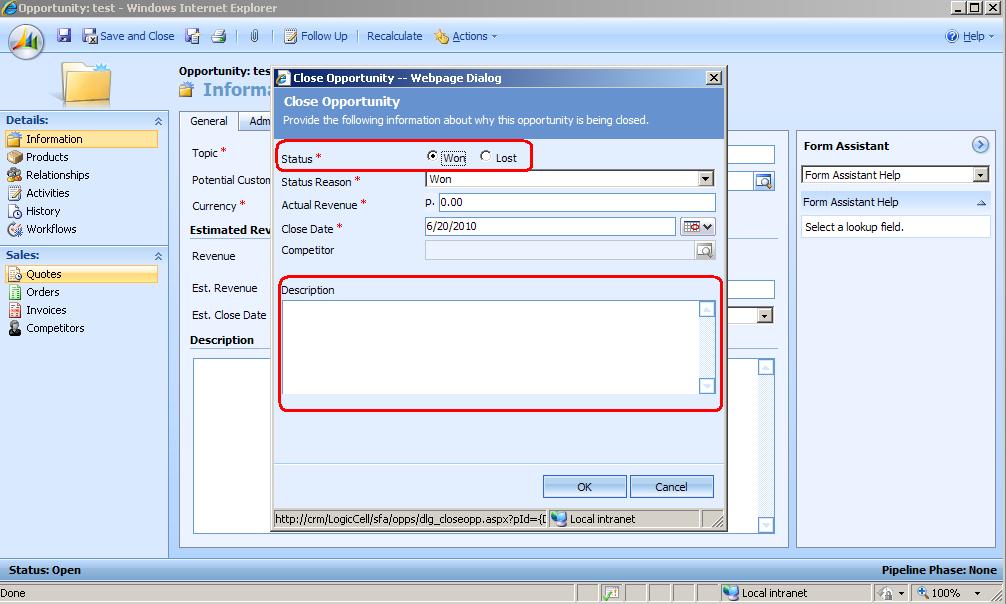
Task: Switch to the General tab
Action: 209,121
